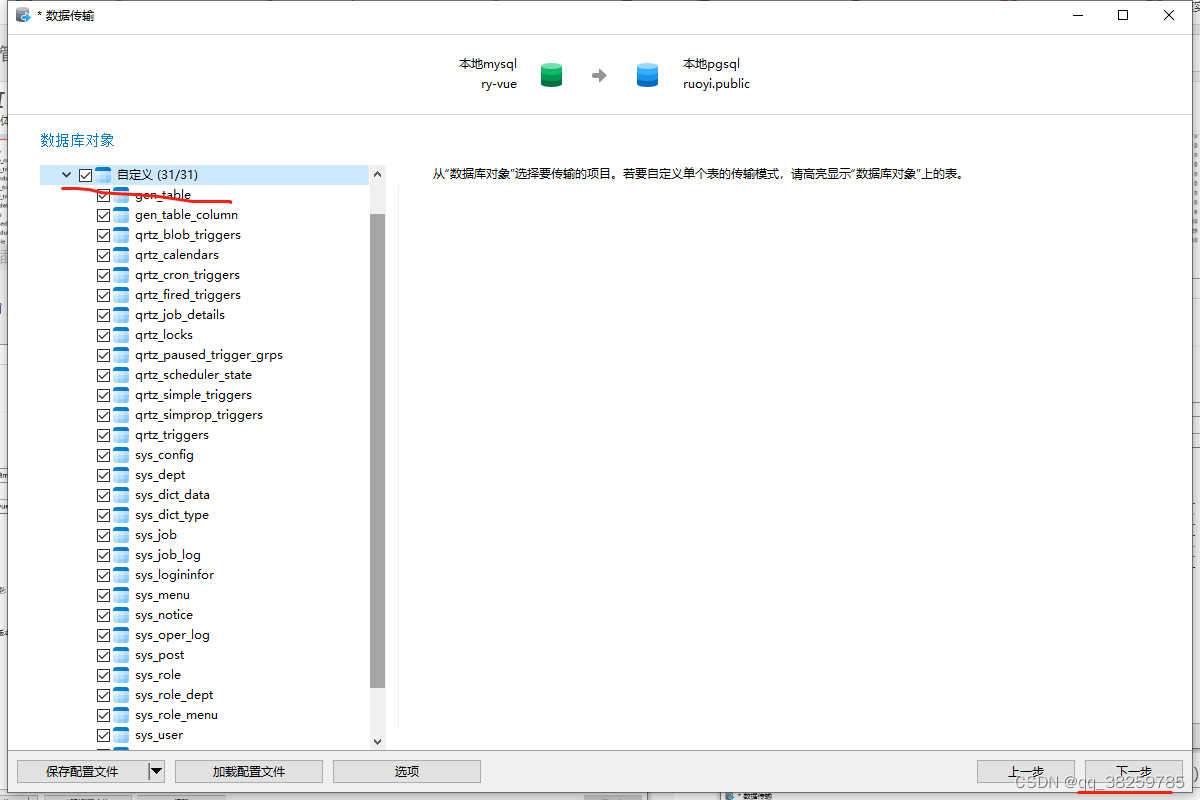Select the sys_dict_type table name

point(172,515)
